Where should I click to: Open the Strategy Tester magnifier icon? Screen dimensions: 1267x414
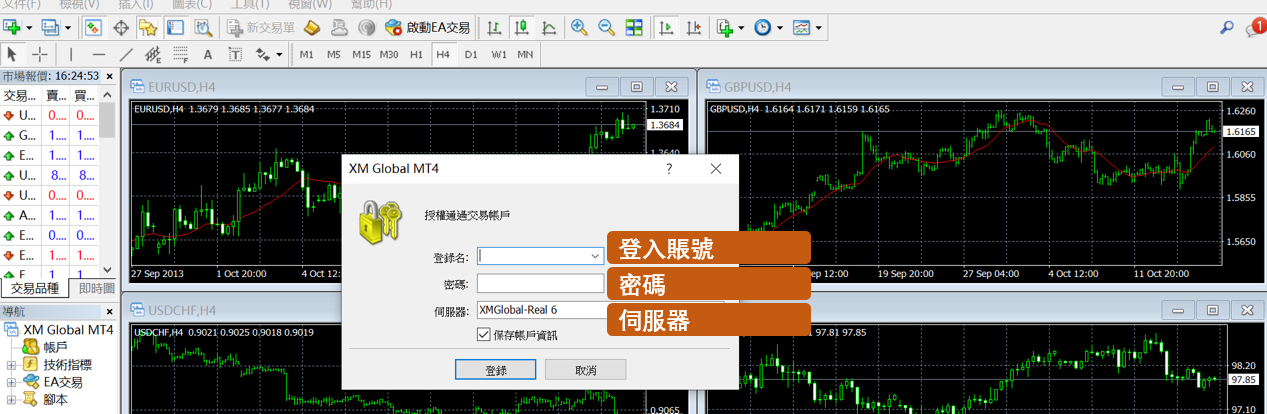[x=202, y=28]
